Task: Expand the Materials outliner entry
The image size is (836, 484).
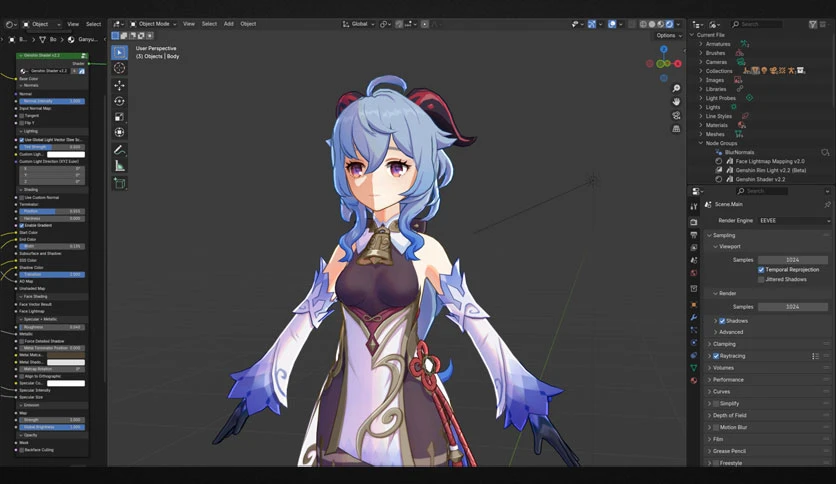Action: 701,125
